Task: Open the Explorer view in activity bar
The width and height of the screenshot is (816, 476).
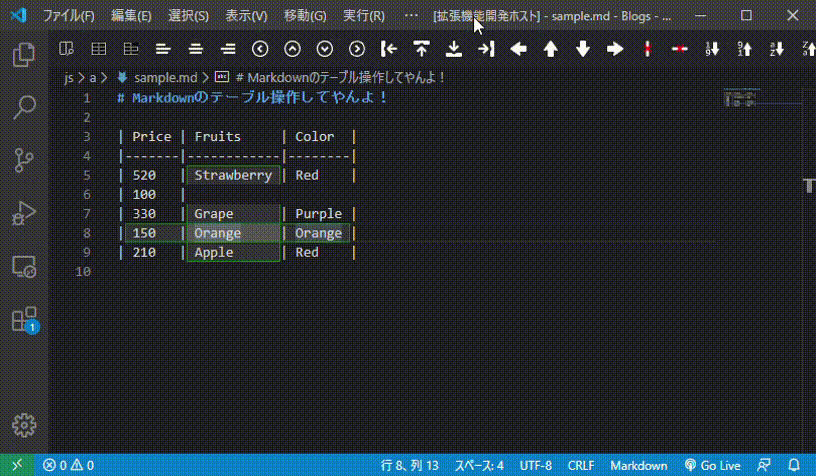Action: coord(23,55)
